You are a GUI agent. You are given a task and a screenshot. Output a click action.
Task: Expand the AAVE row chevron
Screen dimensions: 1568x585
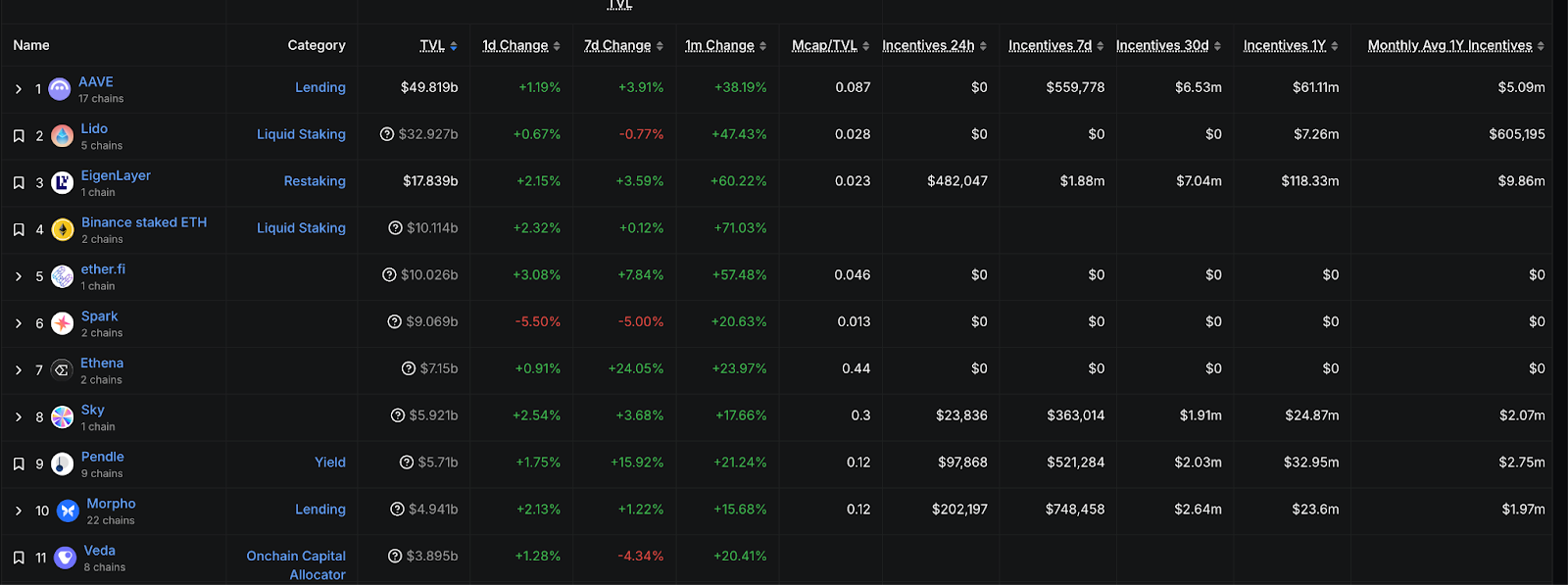coord(19,89)
